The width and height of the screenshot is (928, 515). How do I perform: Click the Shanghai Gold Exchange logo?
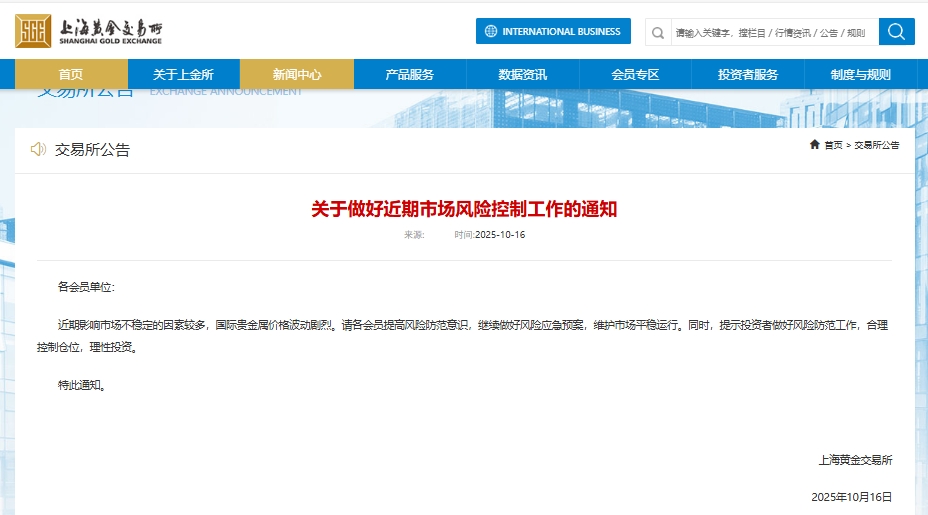pyautogui.click(x=88, y=31)
